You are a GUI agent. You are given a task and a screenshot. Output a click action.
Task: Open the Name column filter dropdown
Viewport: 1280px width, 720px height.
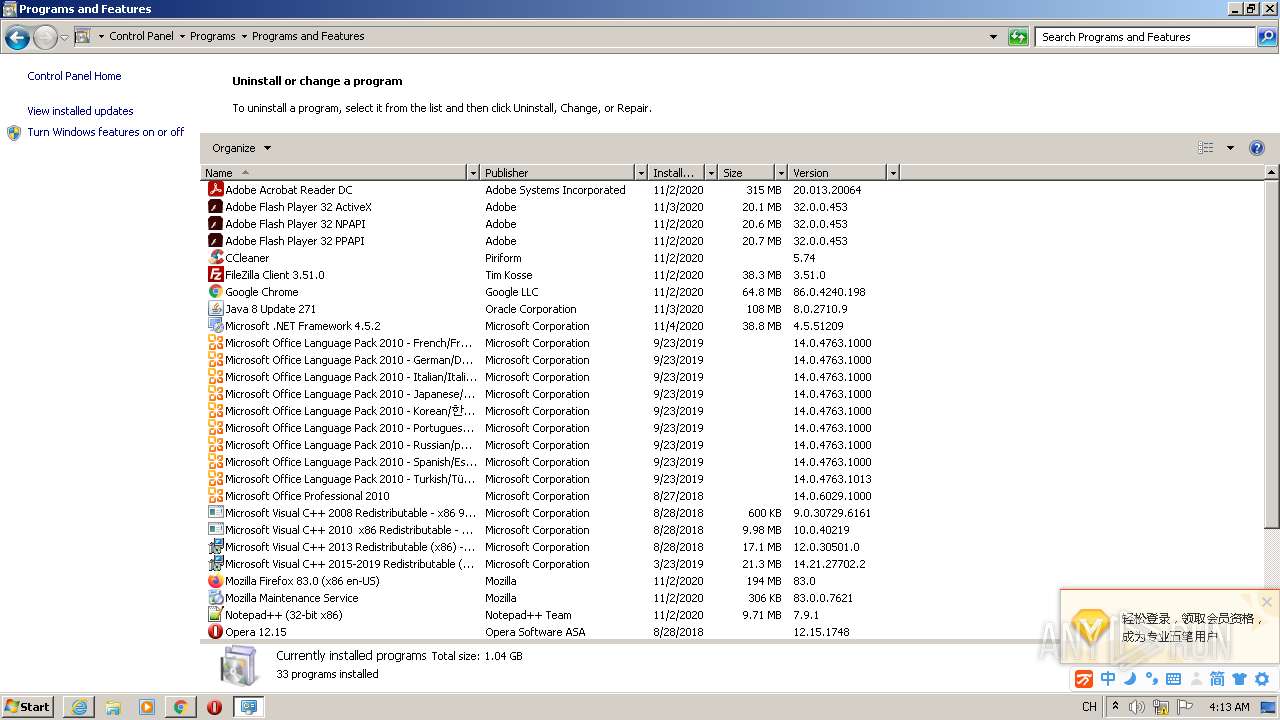click(x=473, y=173)
